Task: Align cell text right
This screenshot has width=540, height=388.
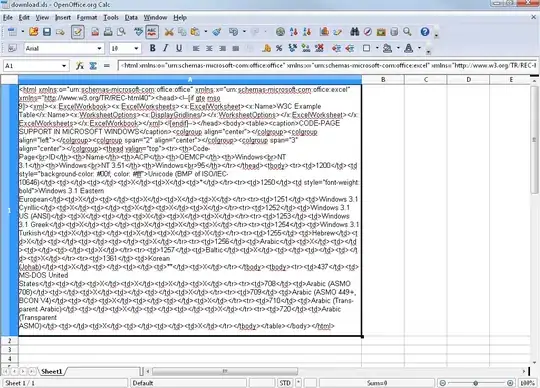Action: (222, 48)
